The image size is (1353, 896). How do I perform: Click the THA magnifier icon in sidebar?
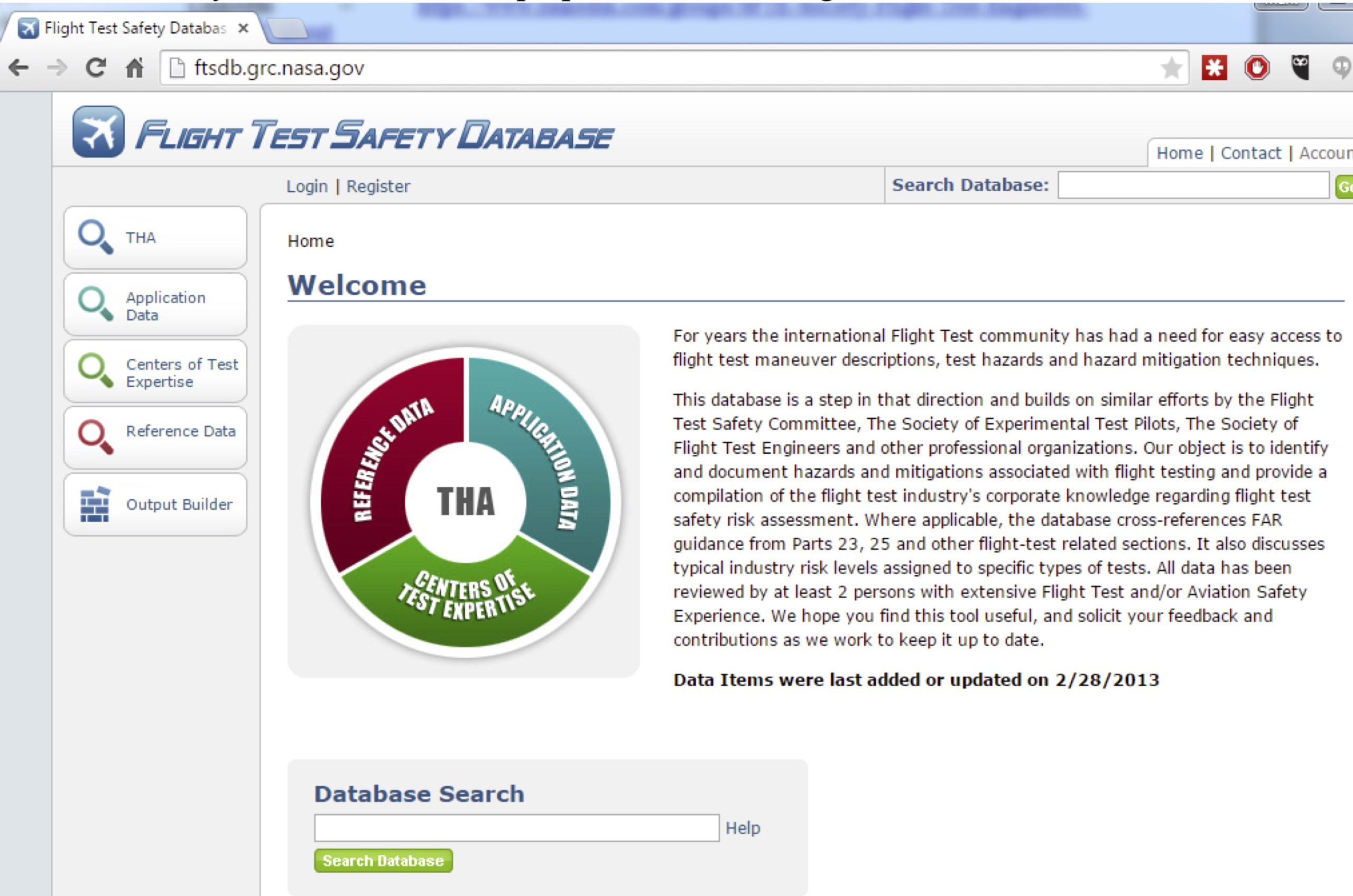(x=95, y=237)
